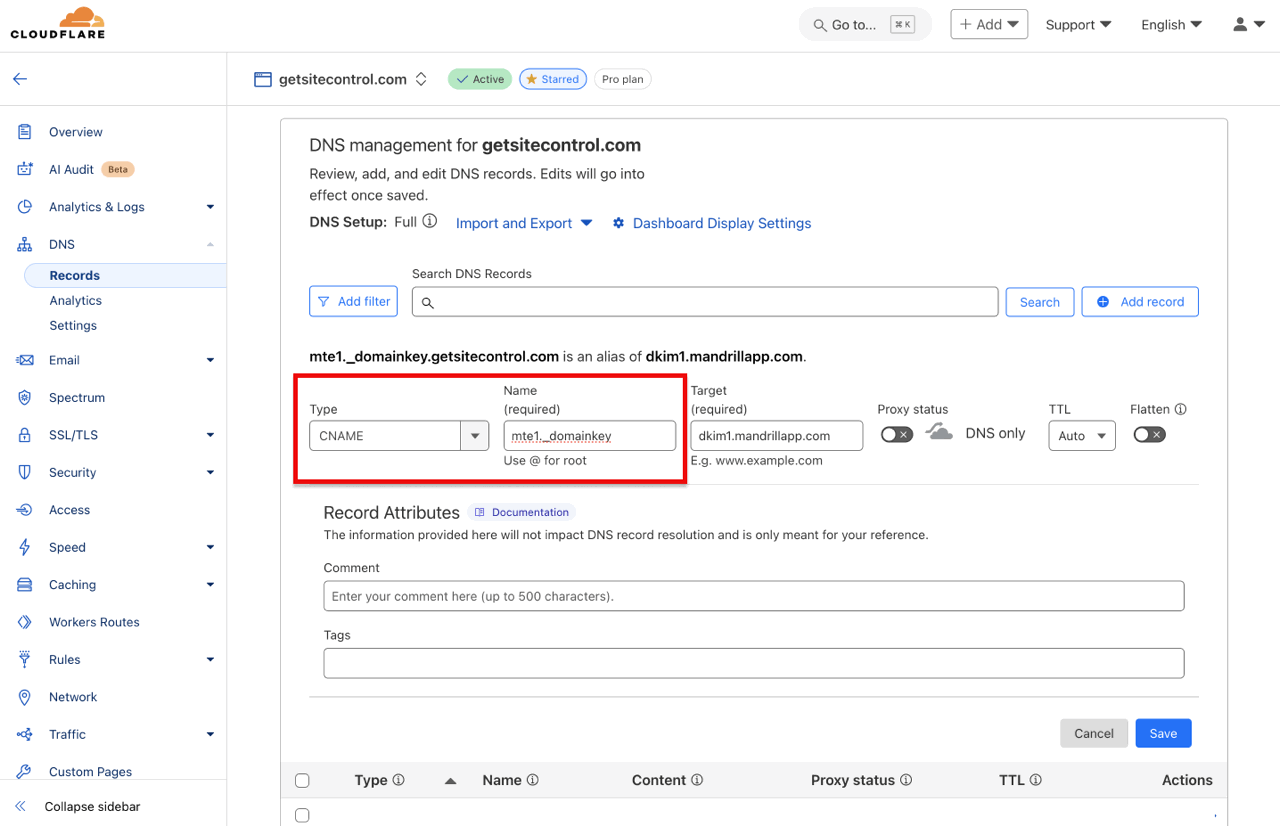Click the back arrow above the sidebar
This screenshot has width=1280, height=826.
[19, 78]
